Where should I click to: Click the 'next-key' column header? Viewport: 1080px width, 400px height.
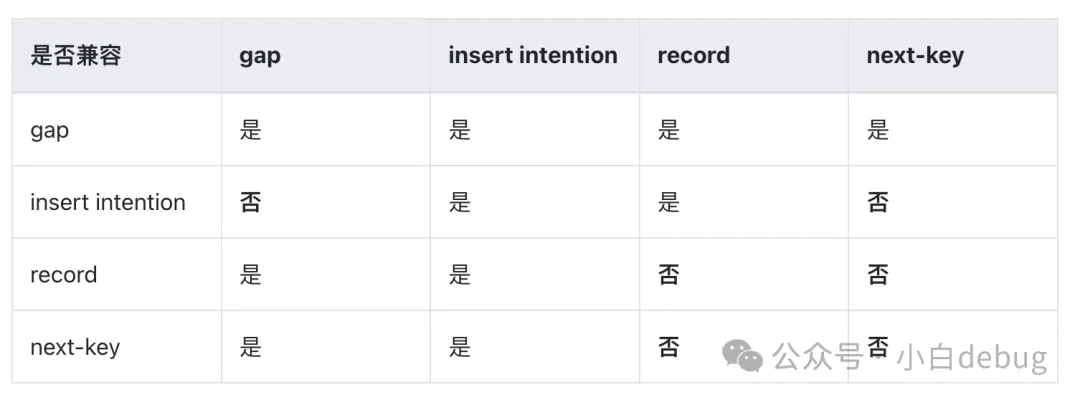(x=915, y=56)
